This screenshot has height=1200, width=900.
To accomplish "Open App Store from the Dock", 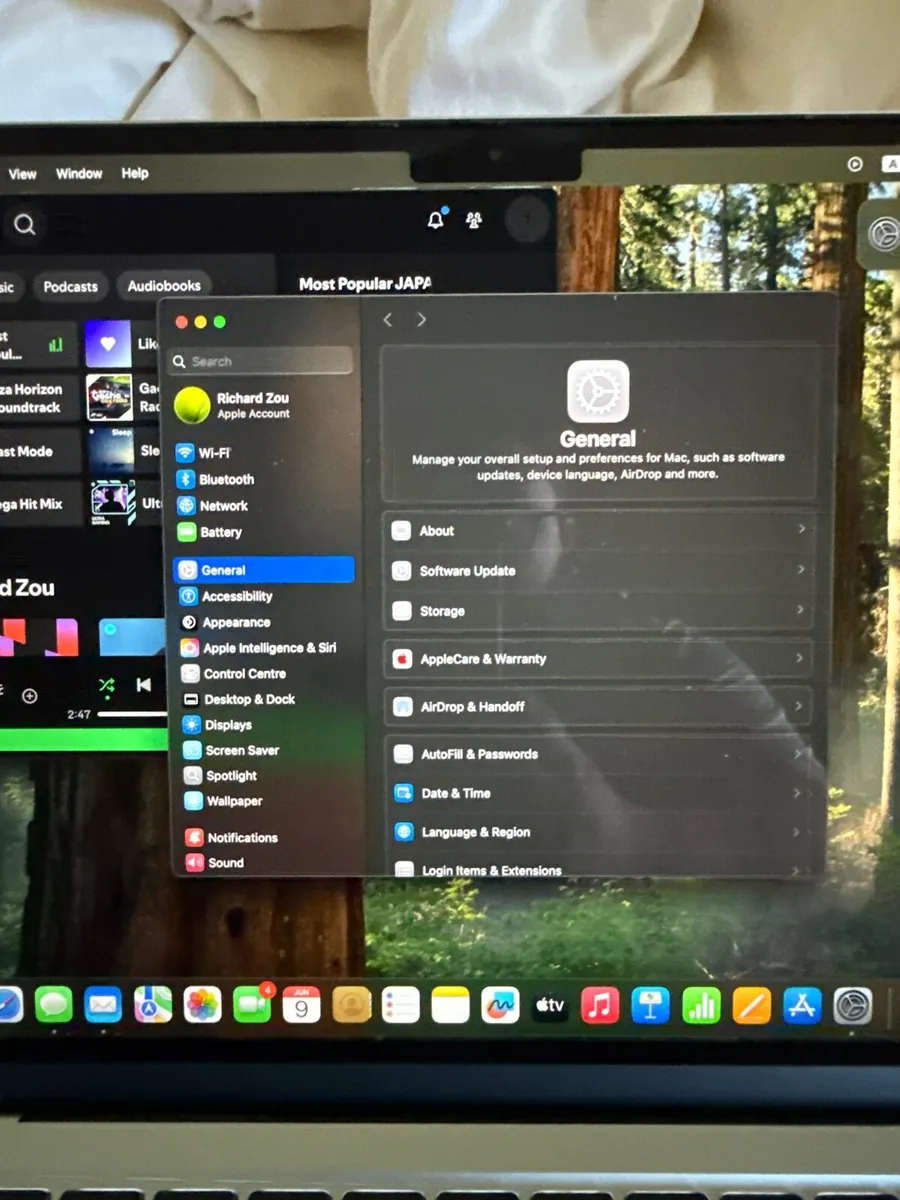I will click(x=802, y=1005).
